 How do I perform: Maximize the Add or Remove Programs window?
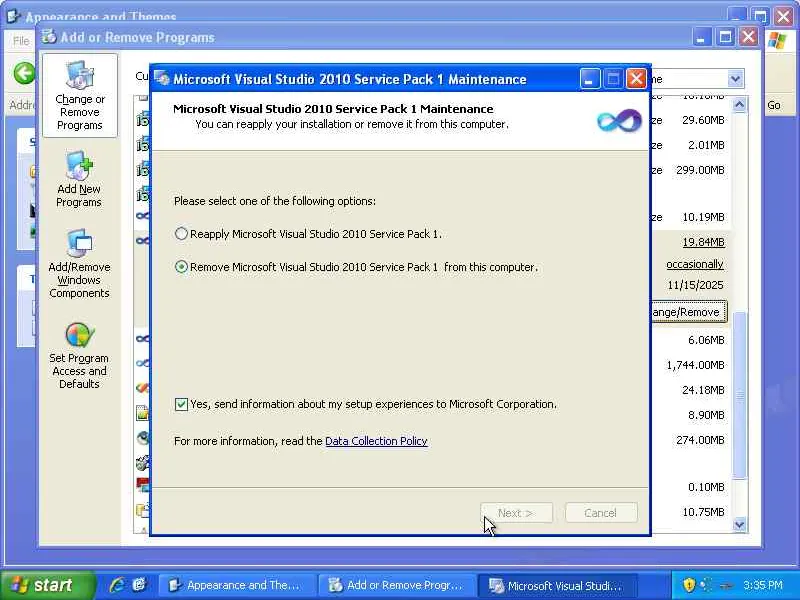[x=725, y=37]
